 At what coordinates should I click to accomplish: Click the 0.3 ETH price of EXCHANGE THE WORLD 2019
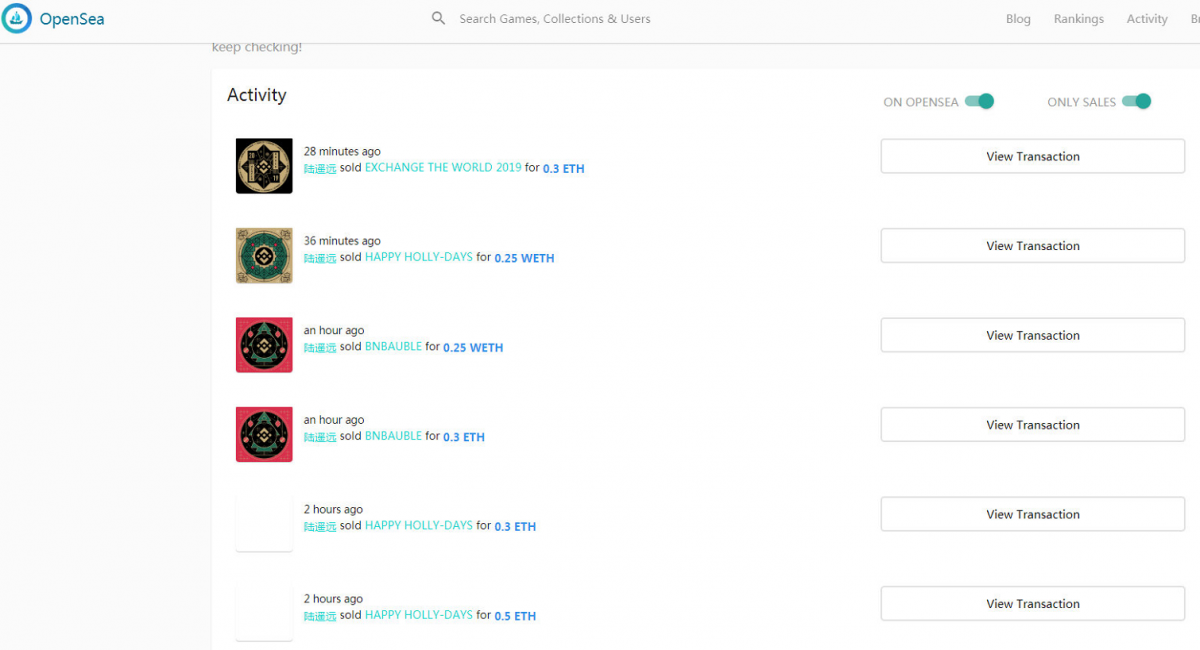564,169
